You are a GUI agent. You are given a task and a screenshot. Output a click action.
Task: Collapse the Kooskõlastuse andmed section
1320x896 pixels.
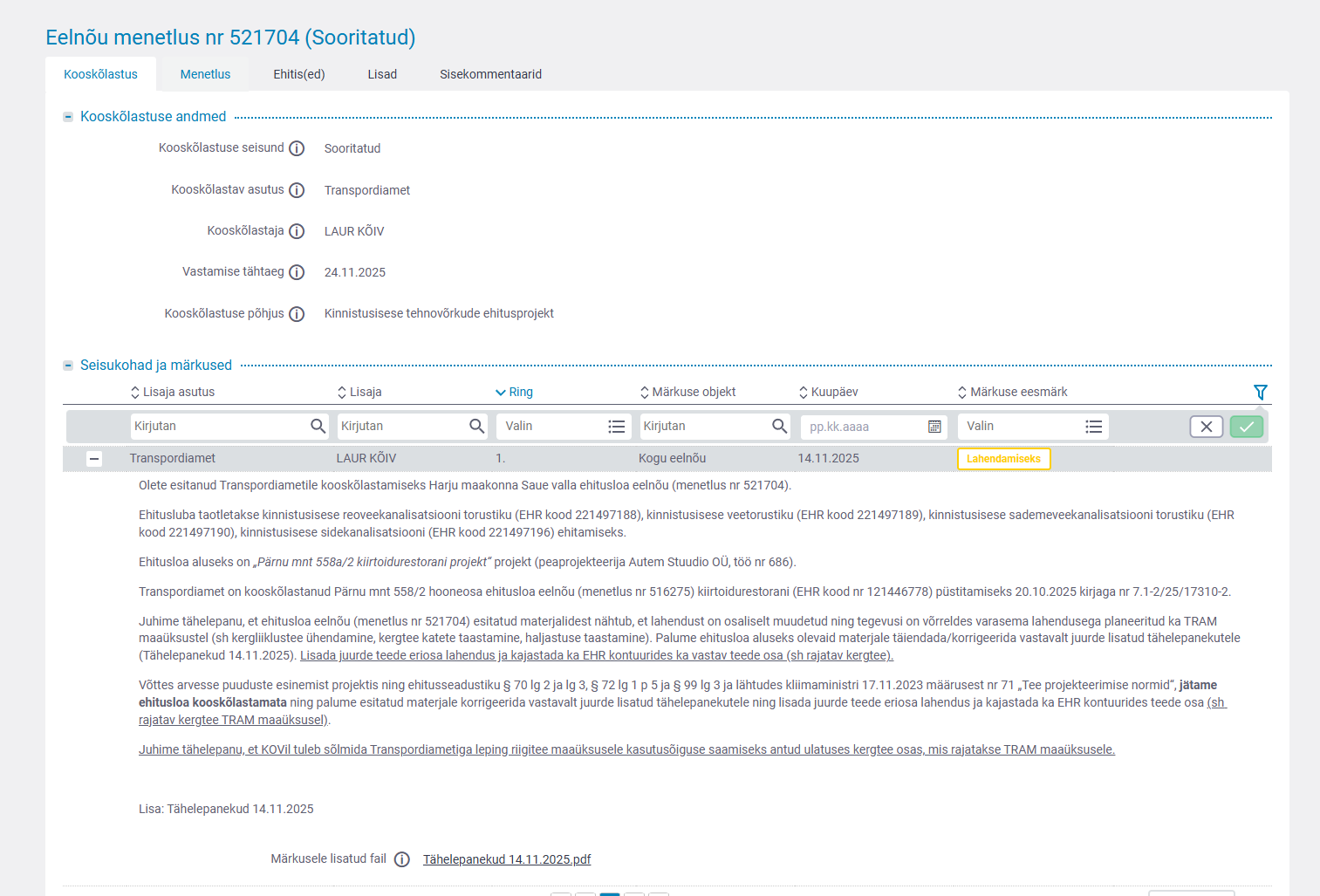click(x=68, y=117)
